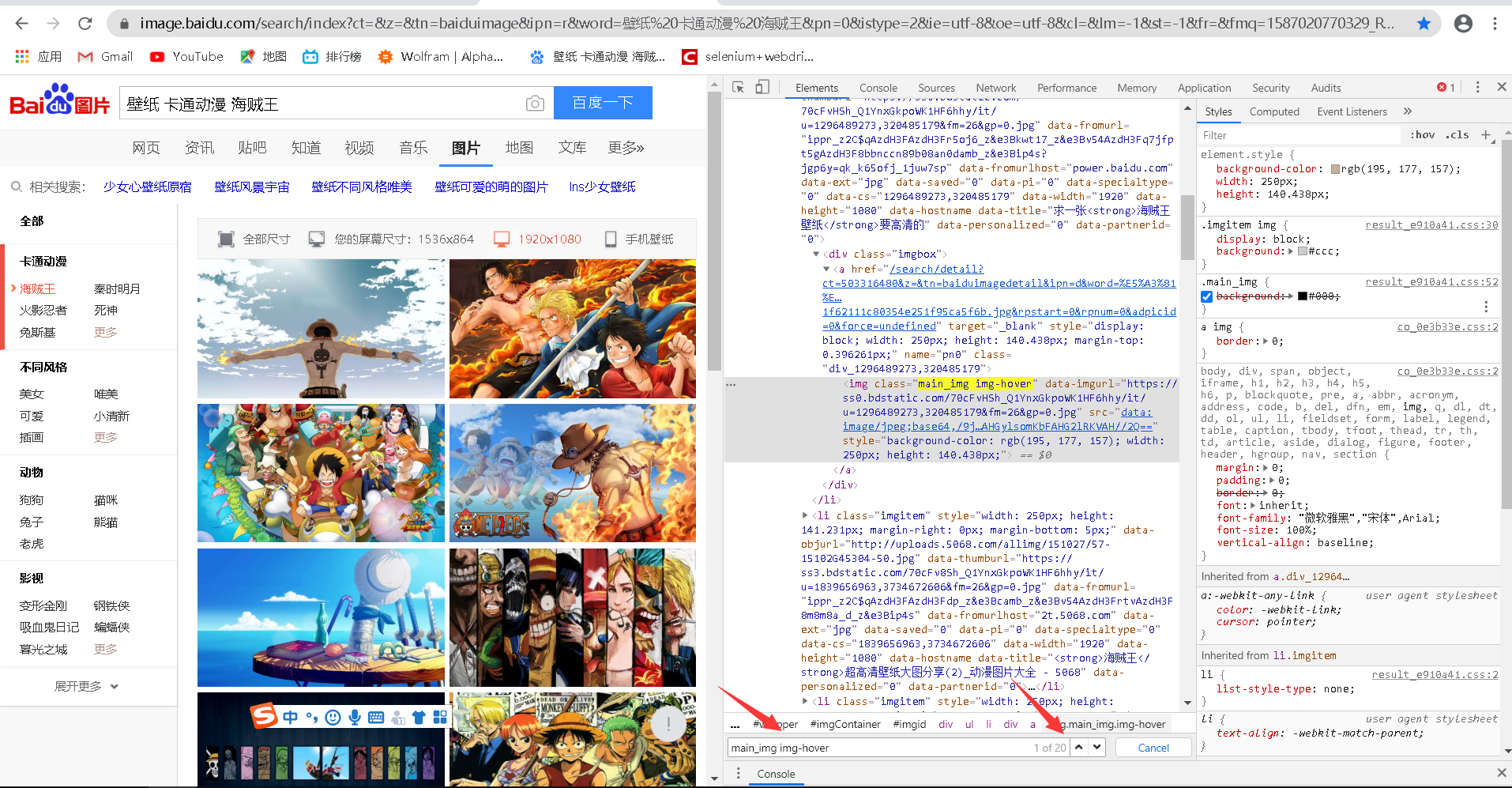Open the three brothers fire wallpaper thumbnail
The height and width of the screenshot is (788, 1512).
click(573, 329)
